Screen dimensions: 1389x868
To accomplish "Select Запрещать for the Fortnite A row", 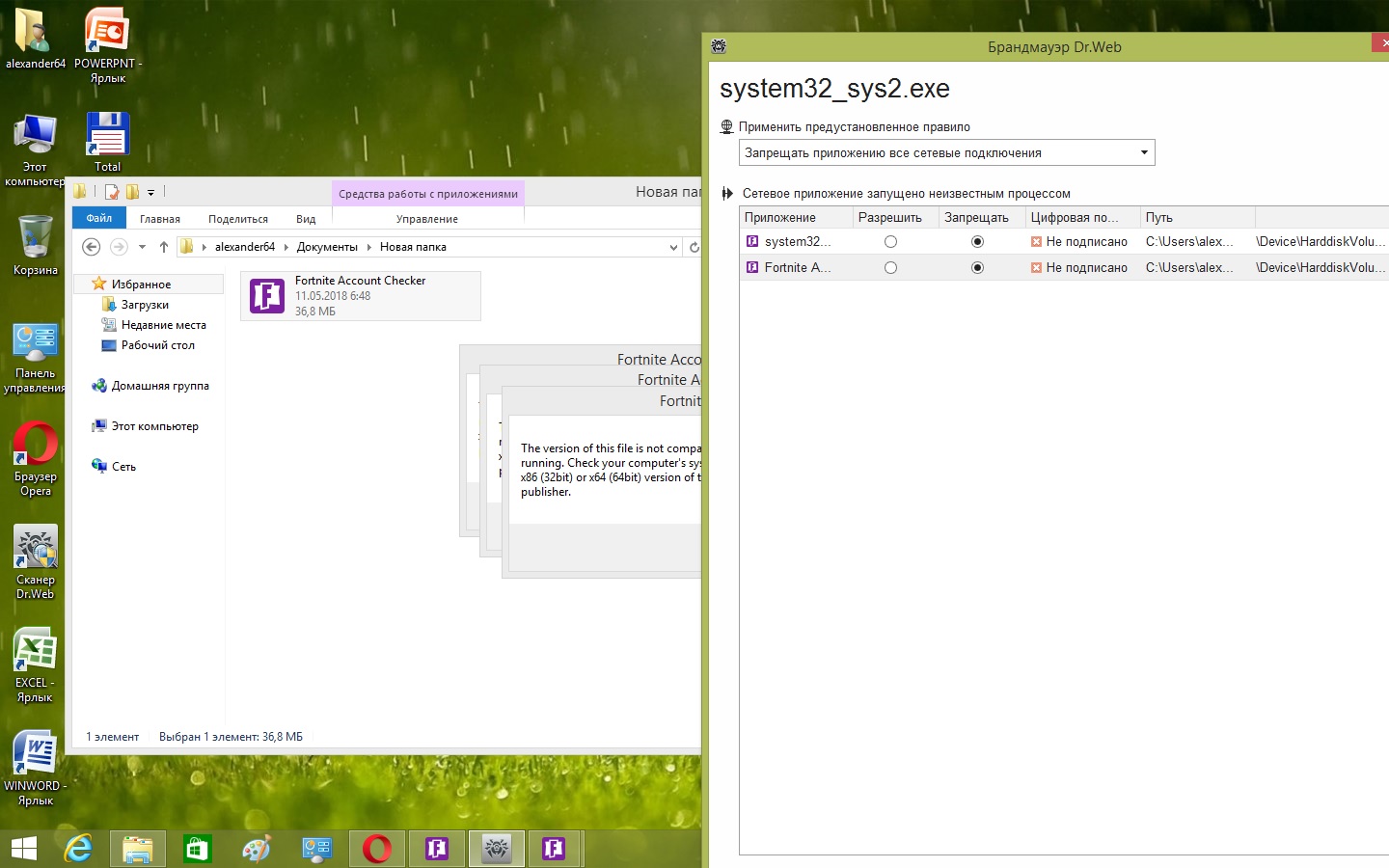I will tap(977, 268).
